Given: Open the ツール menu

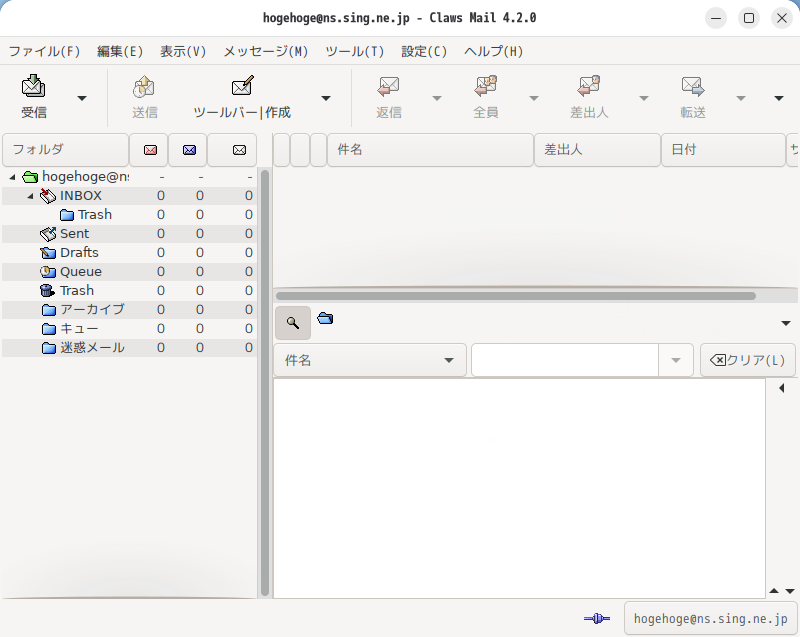Looking at the screenshot, I should [x=355, y=51].
